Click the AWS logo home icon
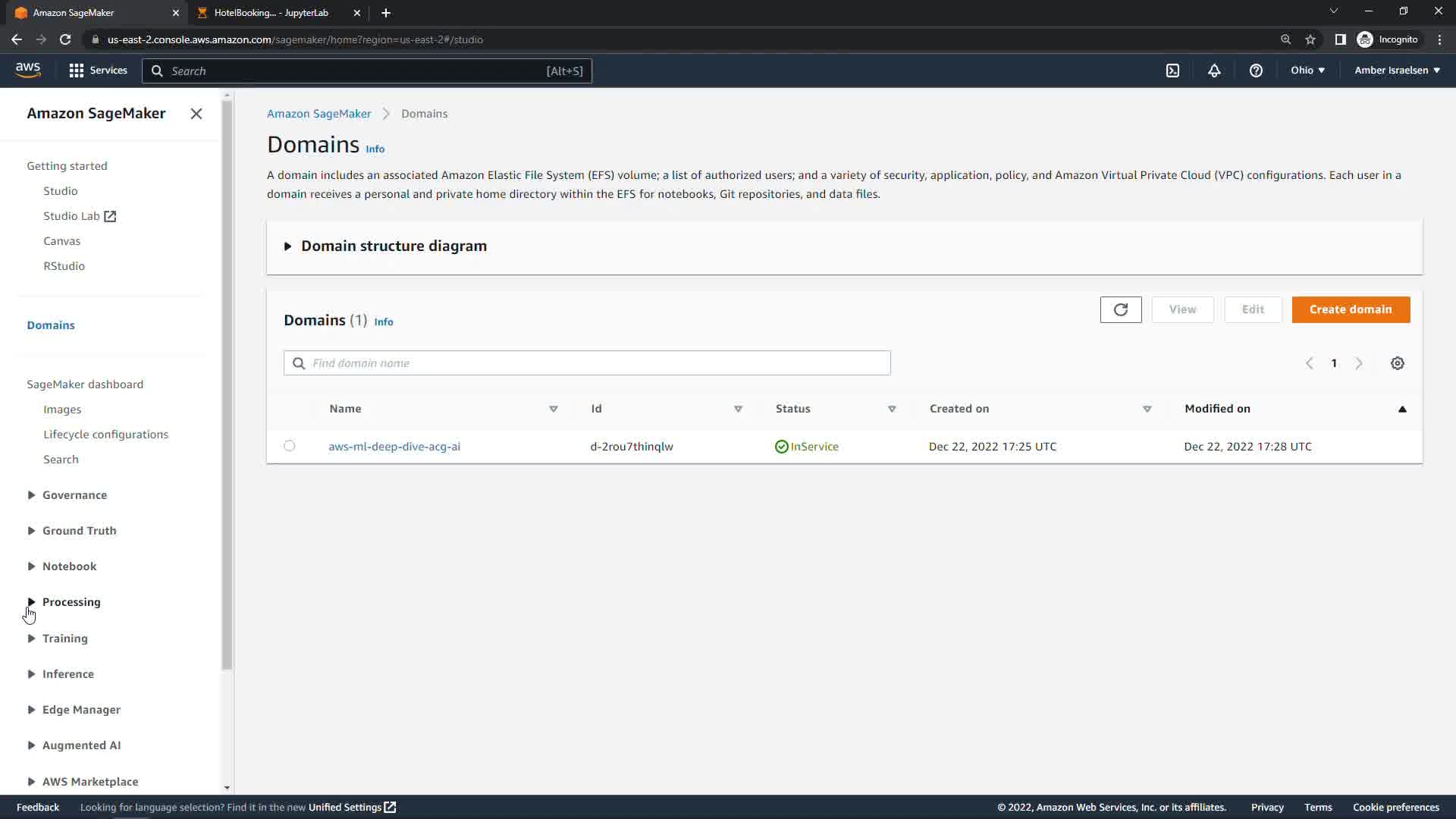Viewport: 1456px width, 819px height. [x=28, y=70]
